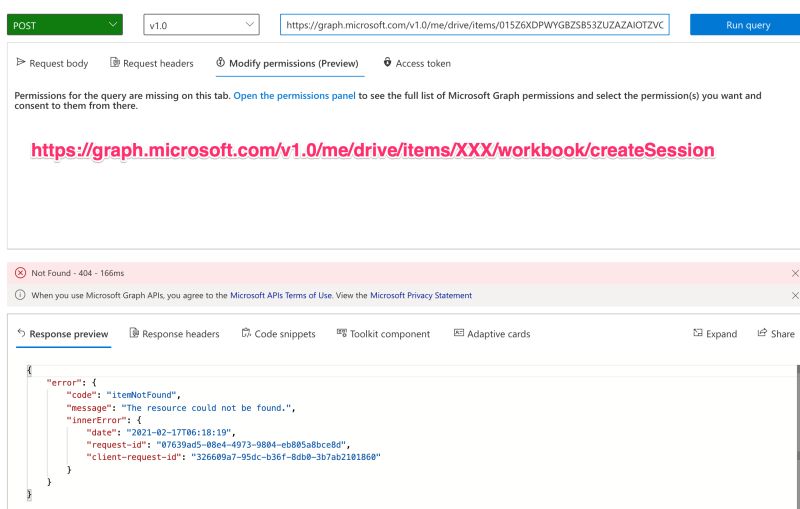Click the "itemNotFound" code value
Image resolution: width=800 pixels, height=509 pixels.
pos(141,395)
